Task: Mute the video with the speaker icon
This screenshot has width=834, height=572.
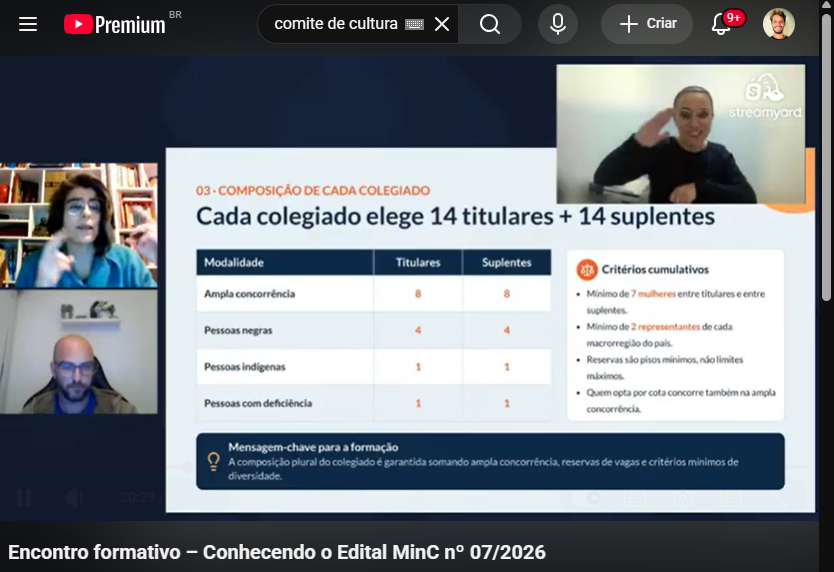Action: click(x=74, y=498)
